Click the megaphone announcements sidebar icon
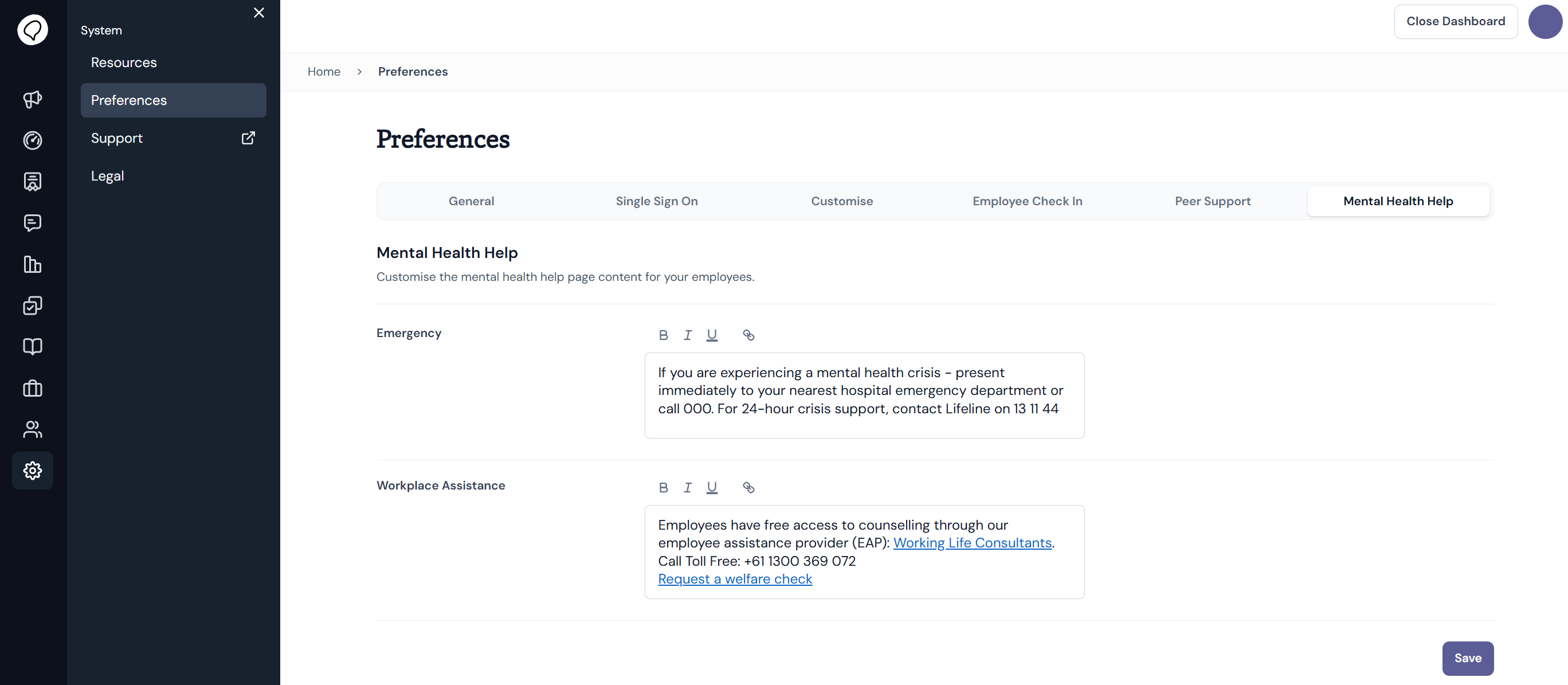 (x=32, y=99)
